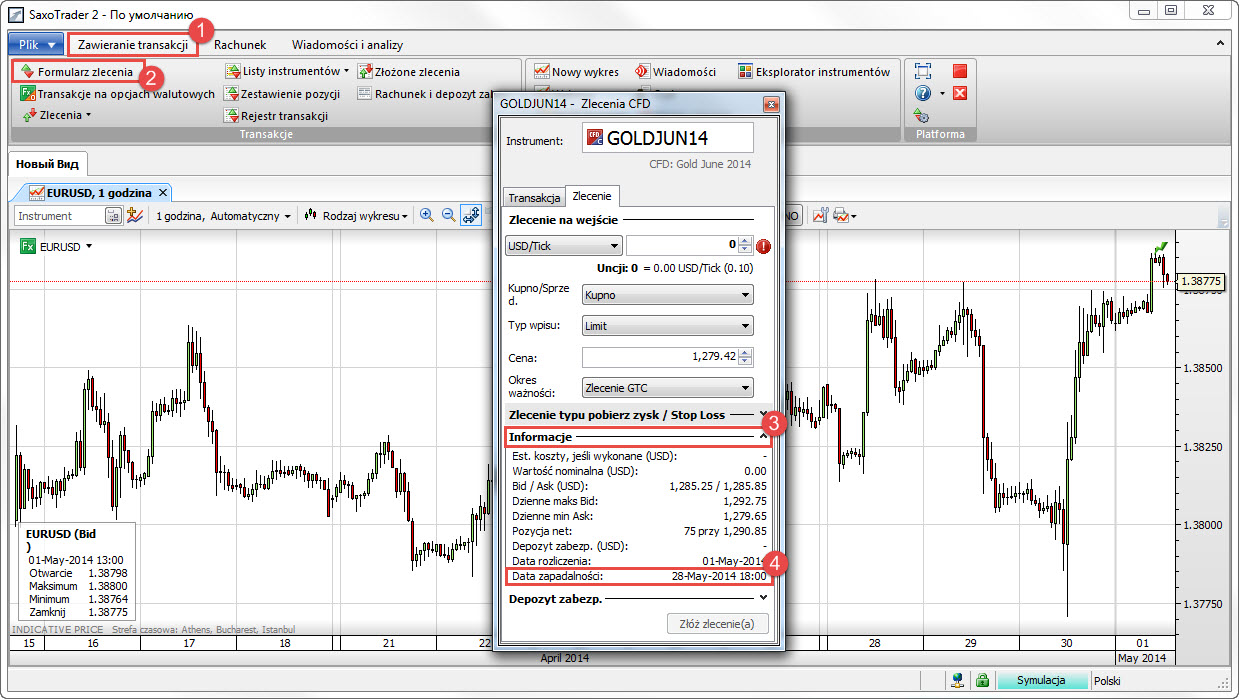Image resolution: width=1239 pixels, height=699 pixels.
Task: Close the GOLDJUN14 order dialog
Action: pos(770,103)
